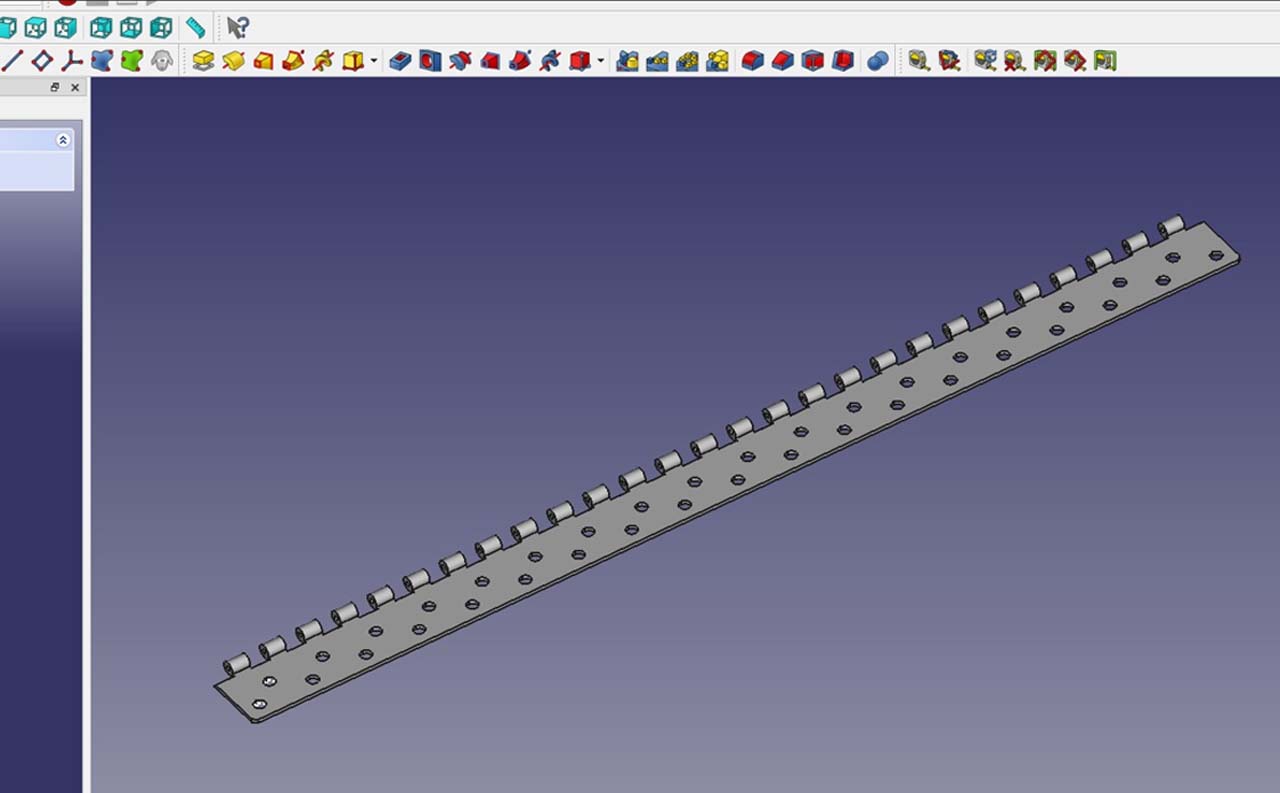The height and width of the screenshot is (793, 1280).
Task: Select the blue Pocket tool
Action: 400,61
